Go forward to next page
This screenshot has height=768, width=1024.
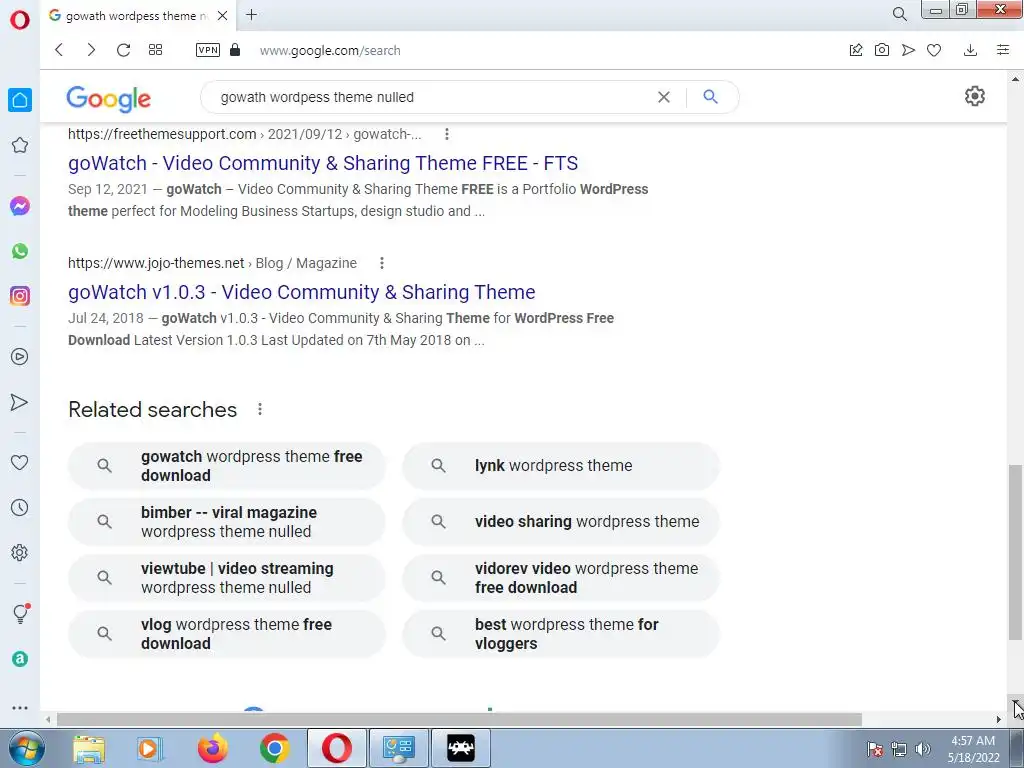pos(91,50)
